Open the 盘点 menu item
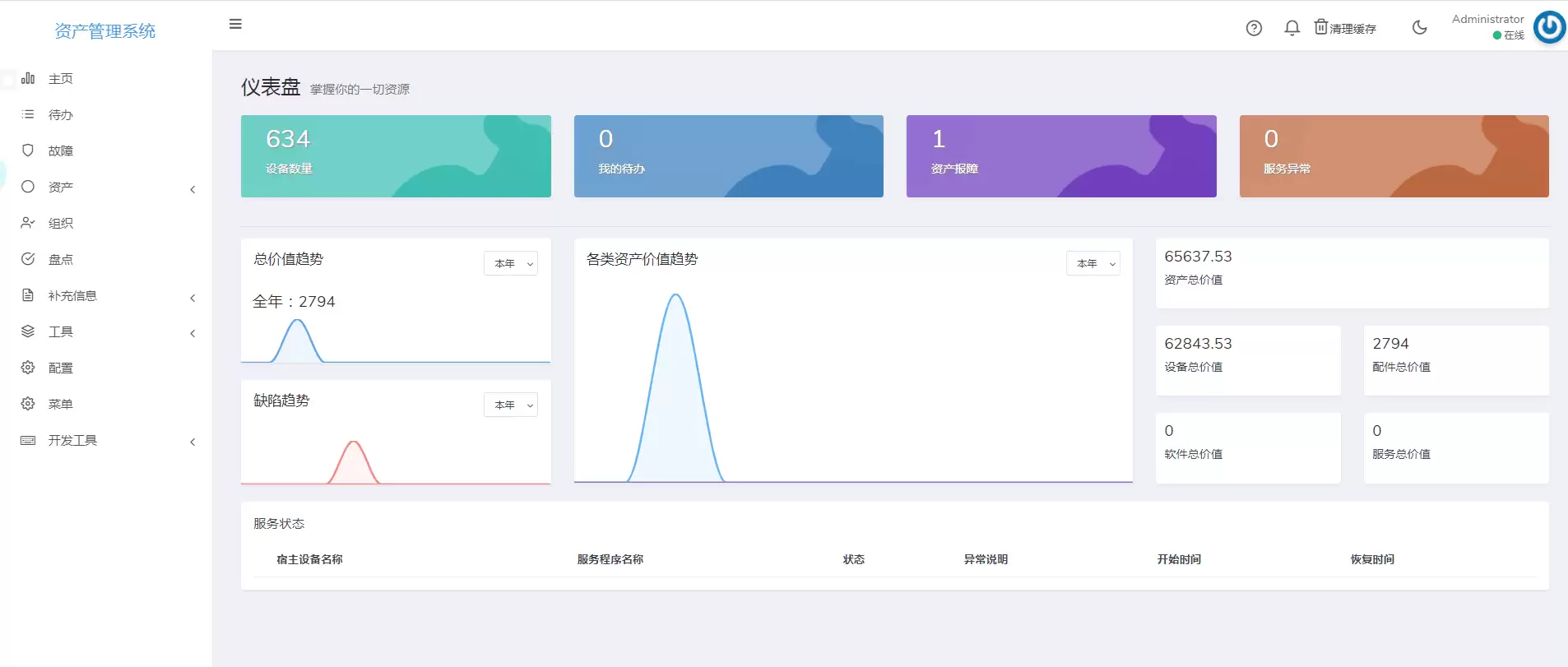This screenshot has width=1568, height=667. coord(61,260)
